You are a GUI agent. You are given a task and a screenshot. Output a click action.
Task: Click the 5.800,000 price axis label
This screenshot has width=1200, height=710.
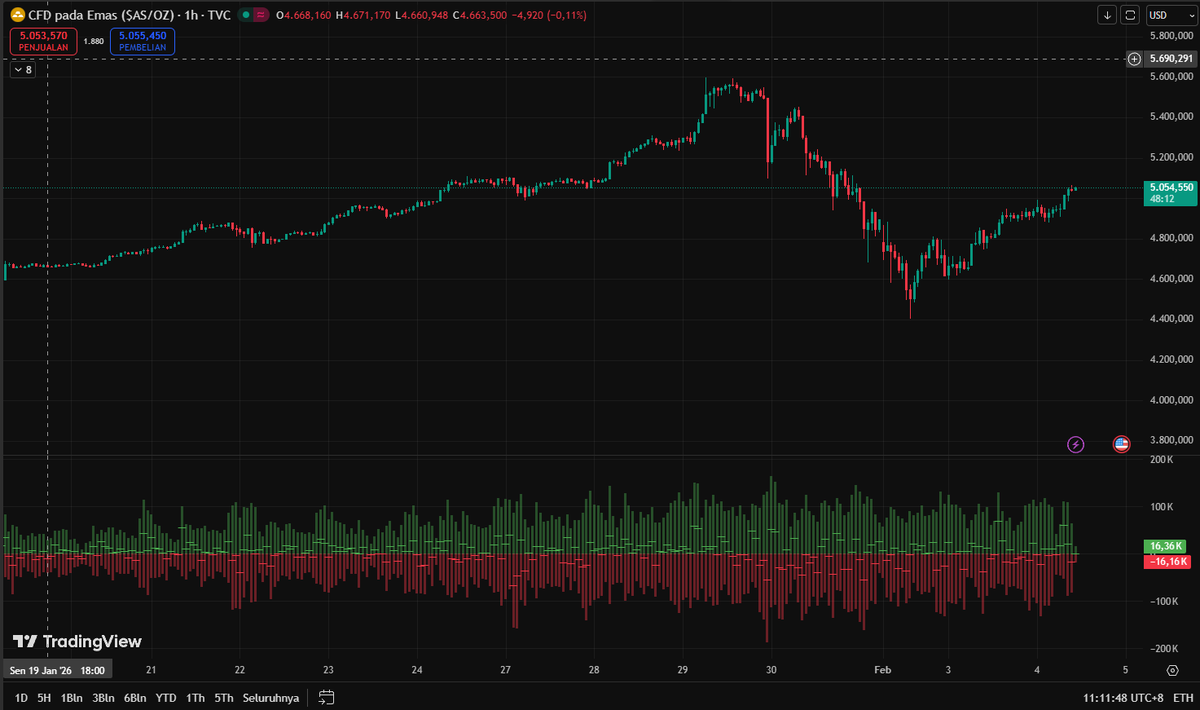1172,36
